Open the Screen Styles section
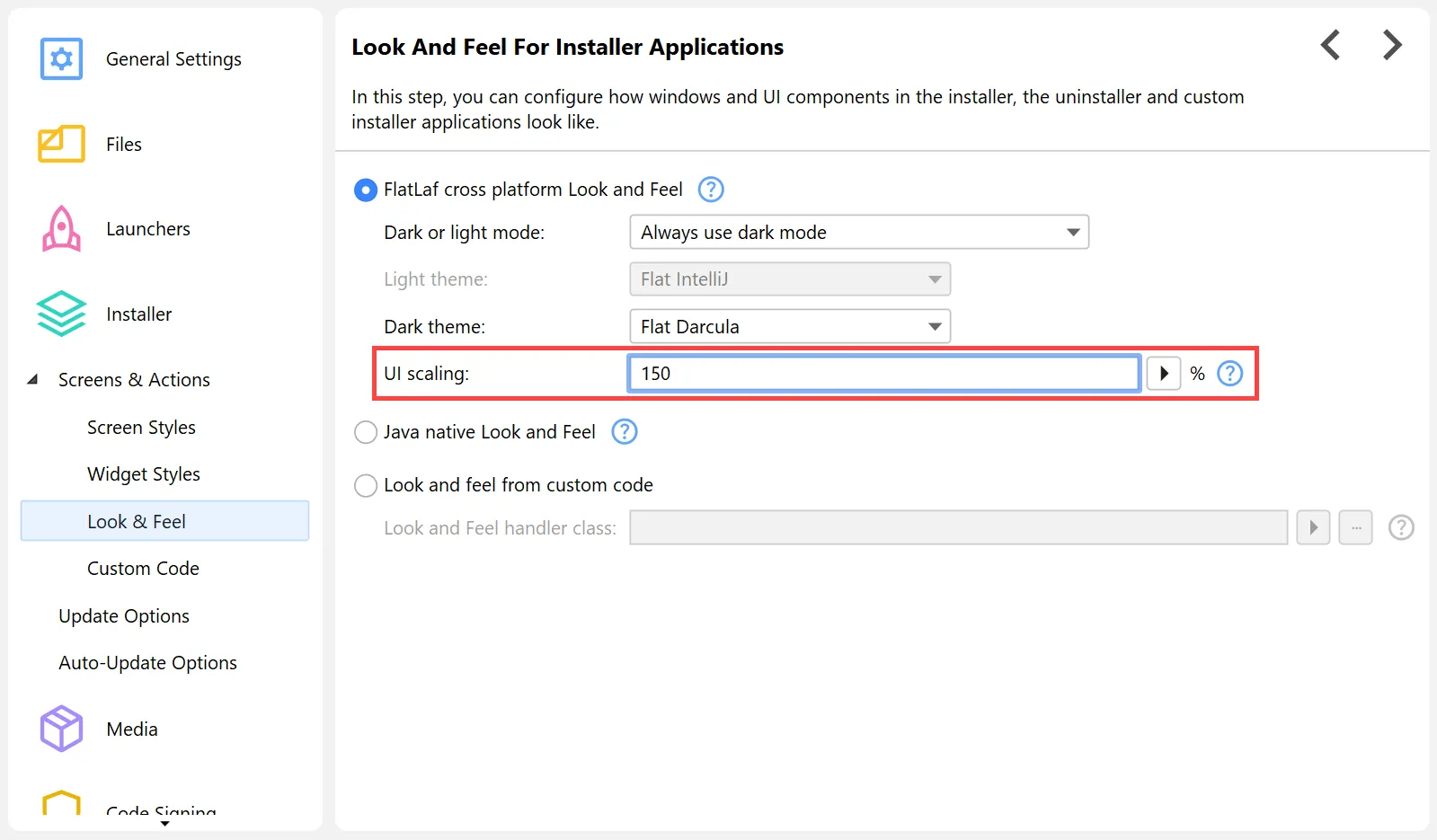The width and height of the screenshot is (1437, 840). coord(141,428)
